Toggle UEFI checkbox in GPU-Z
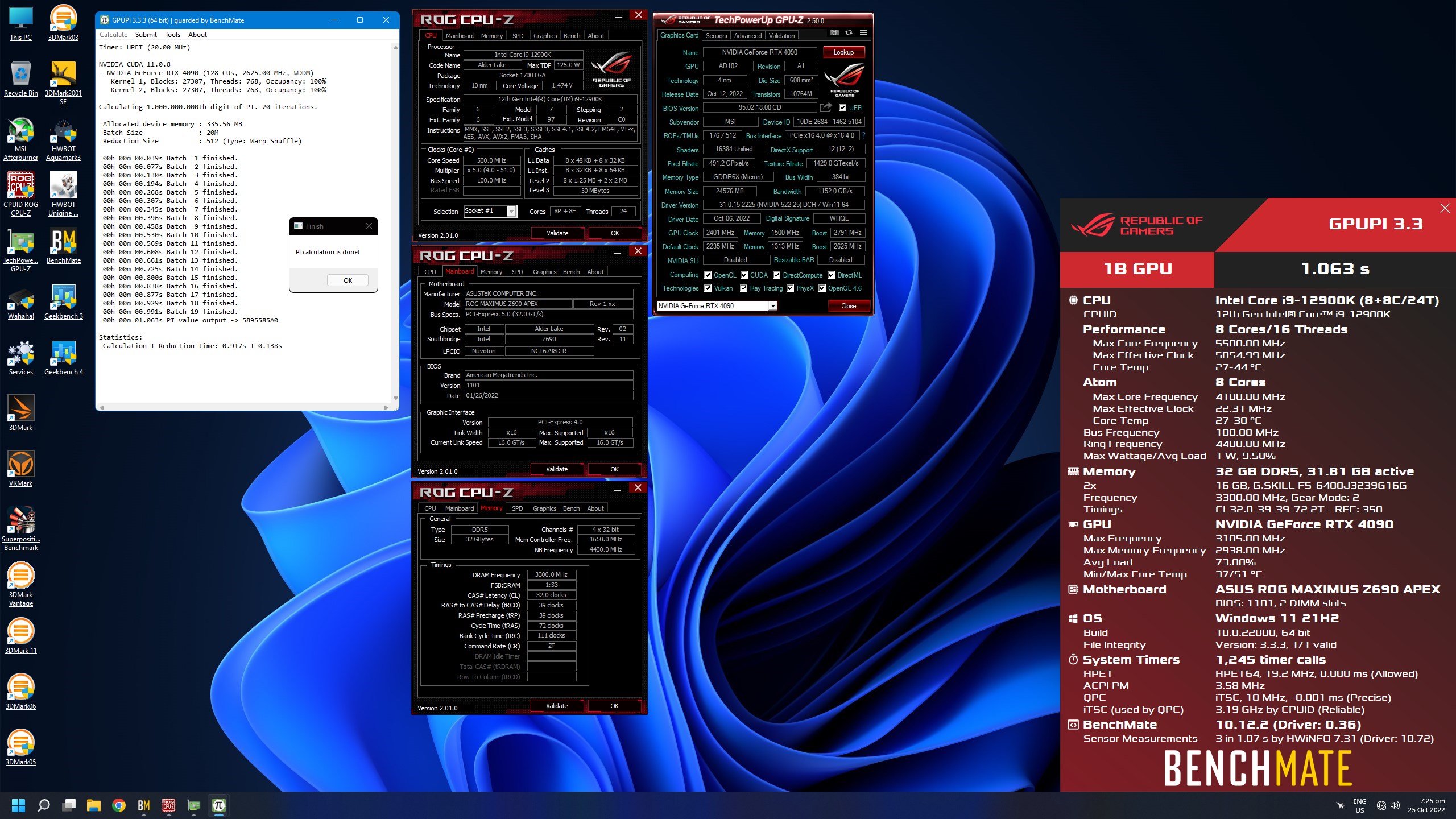The width and height of the screenshot is (1456, 819). tap(843, 108)
